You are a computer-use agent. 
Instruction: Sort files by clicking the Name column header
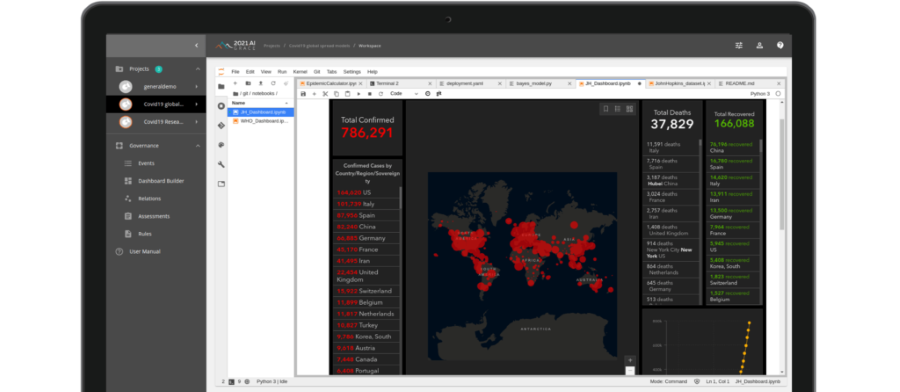click(x=261, y=103)
